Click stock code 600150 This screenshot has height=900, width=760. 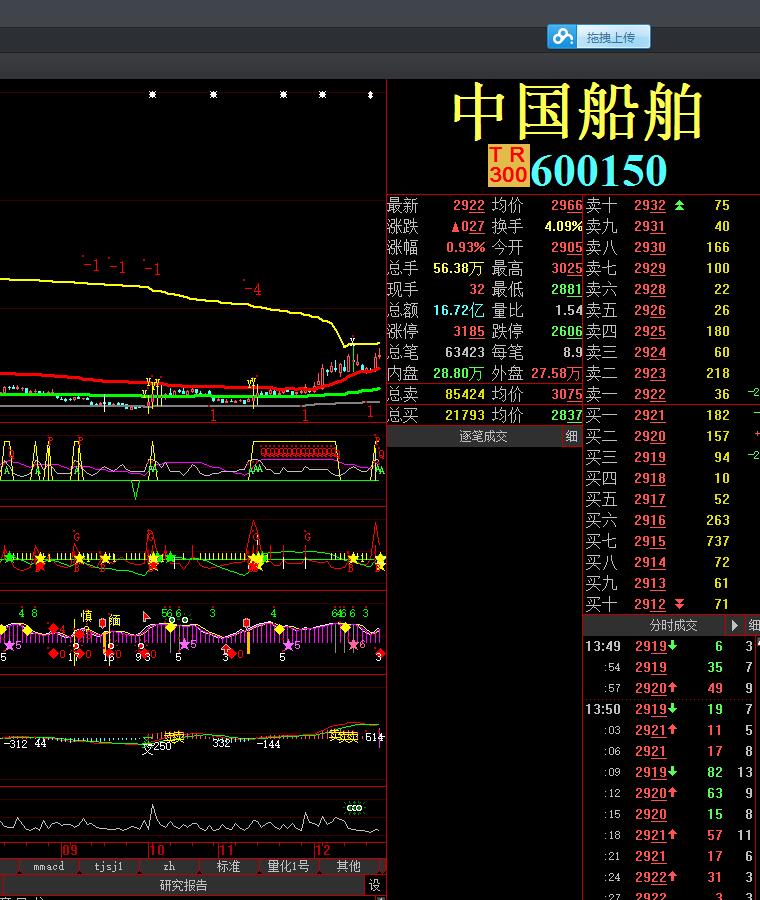pyautogui.click(x=599, y=170)
